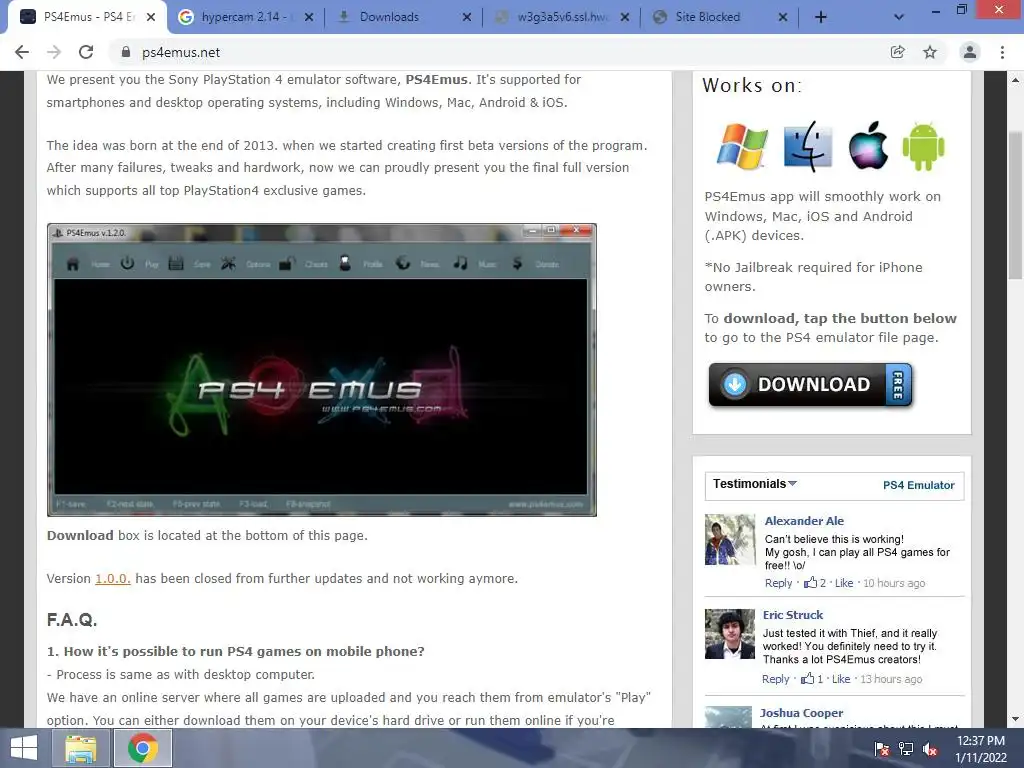Click the scrollbar up arrow
1024x768 pixels.
(1015, 80)
